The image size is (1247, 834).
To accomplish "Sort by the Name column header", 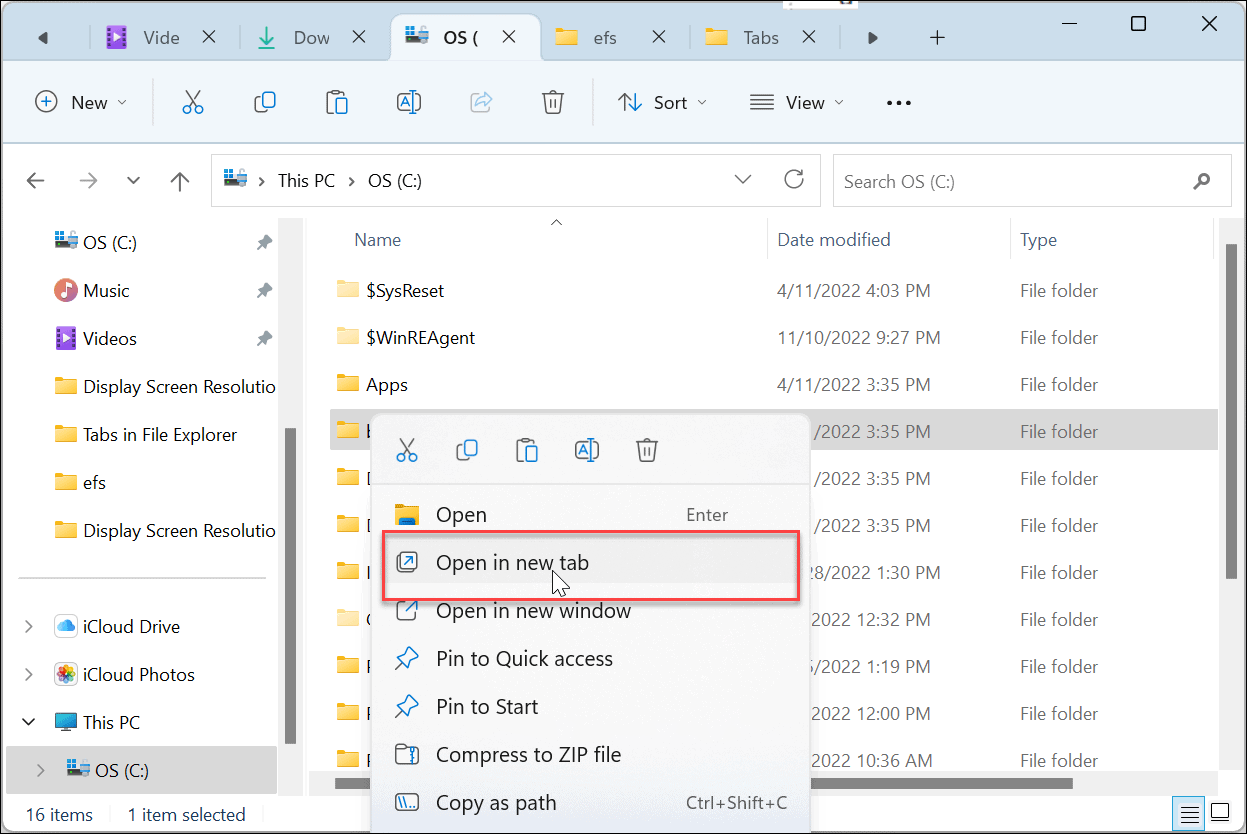I will 378,240.
